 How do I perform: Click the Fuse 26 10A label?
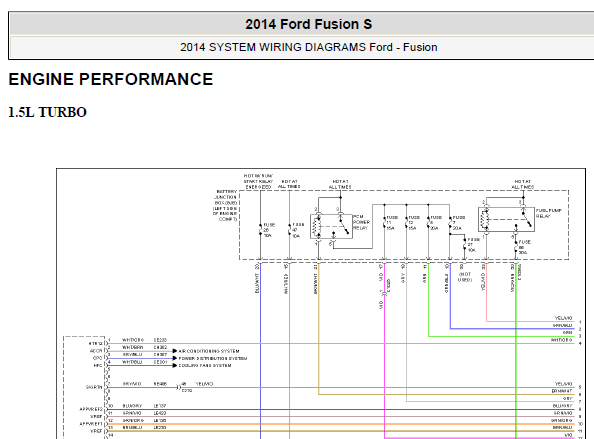pos(269,230)
